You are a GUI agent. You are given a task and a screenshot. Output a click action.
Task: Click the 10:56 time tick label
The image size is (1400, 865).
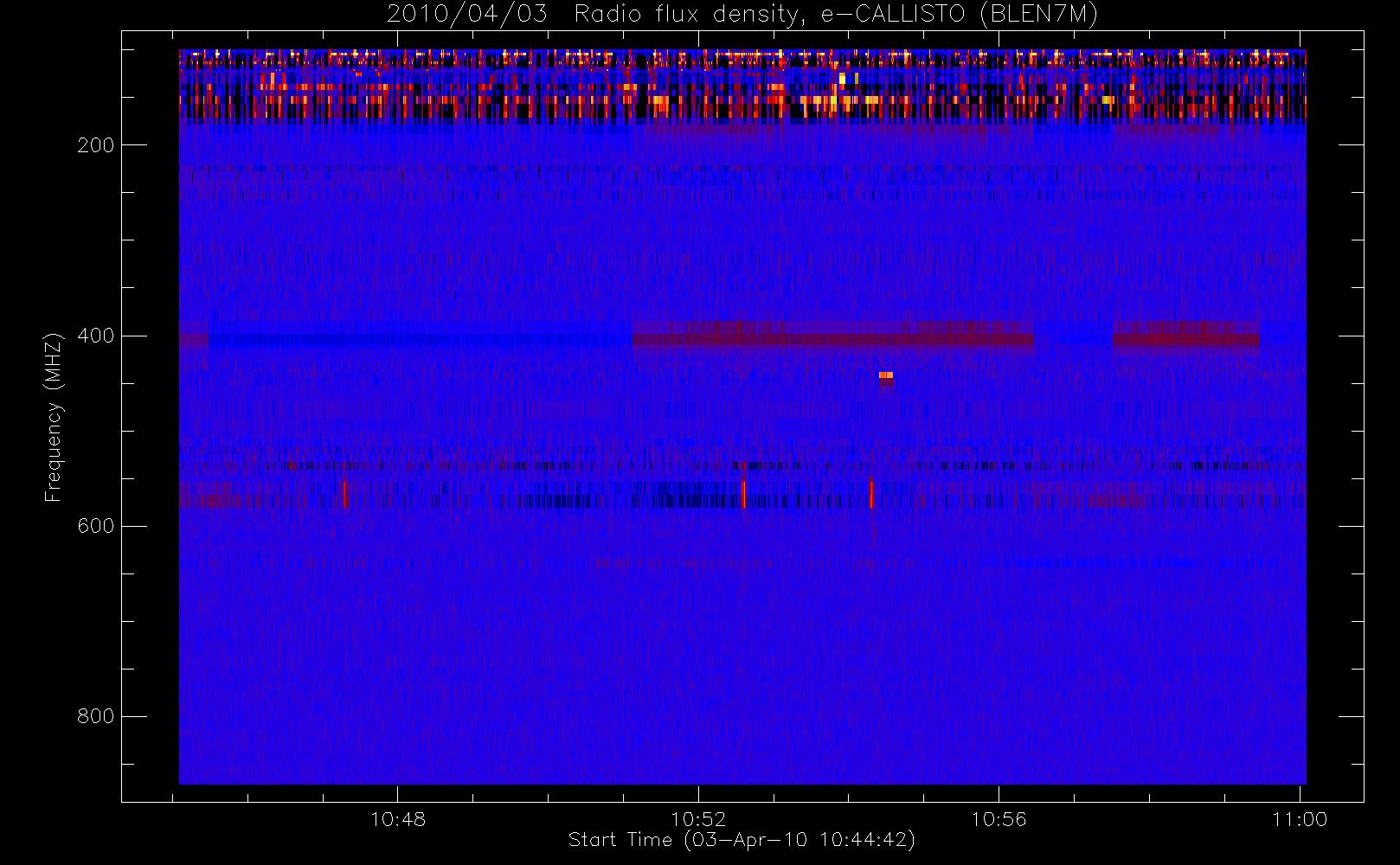(999, 819)
